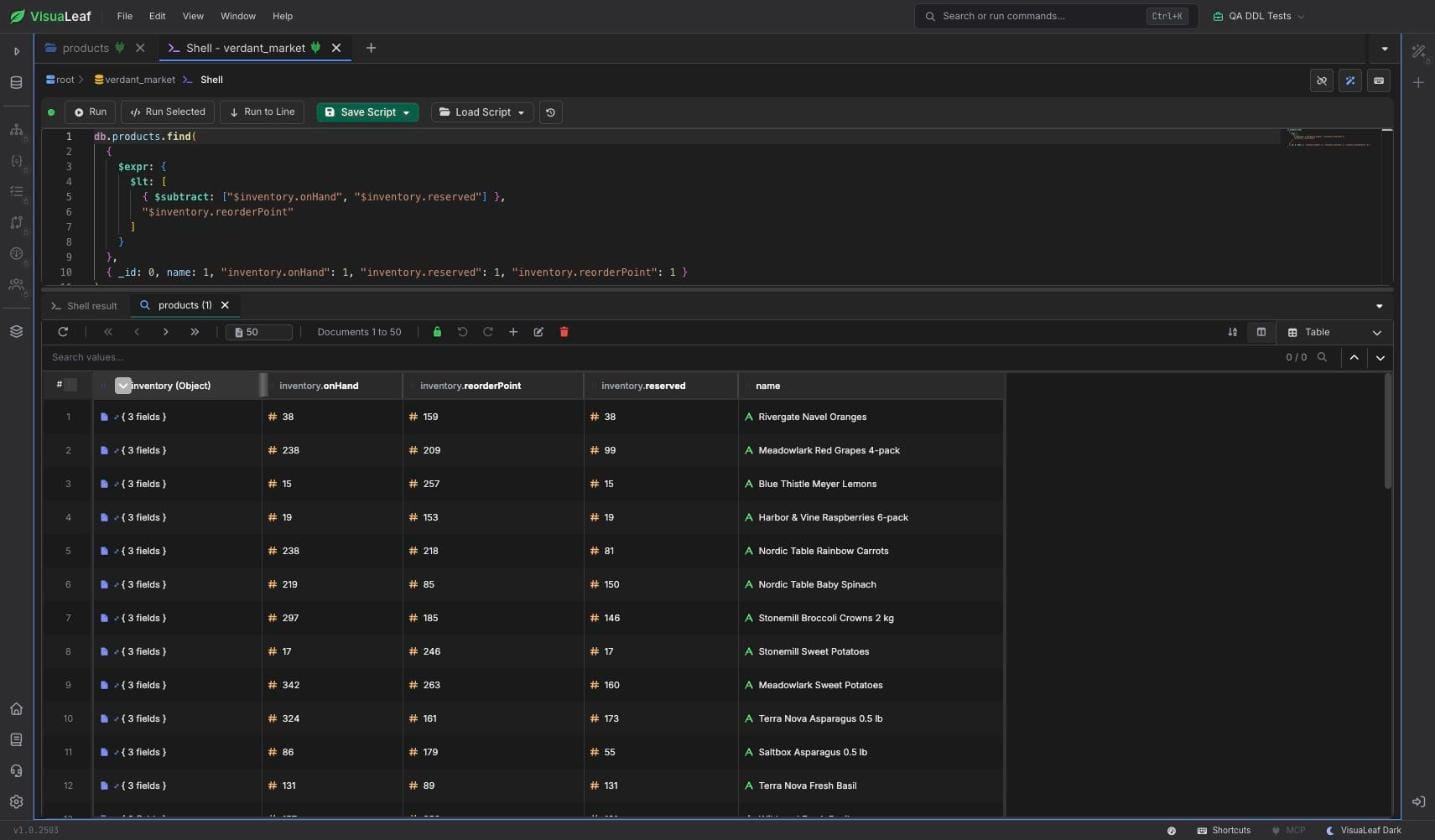Open the database connections sidebar icon

point(16,83)
